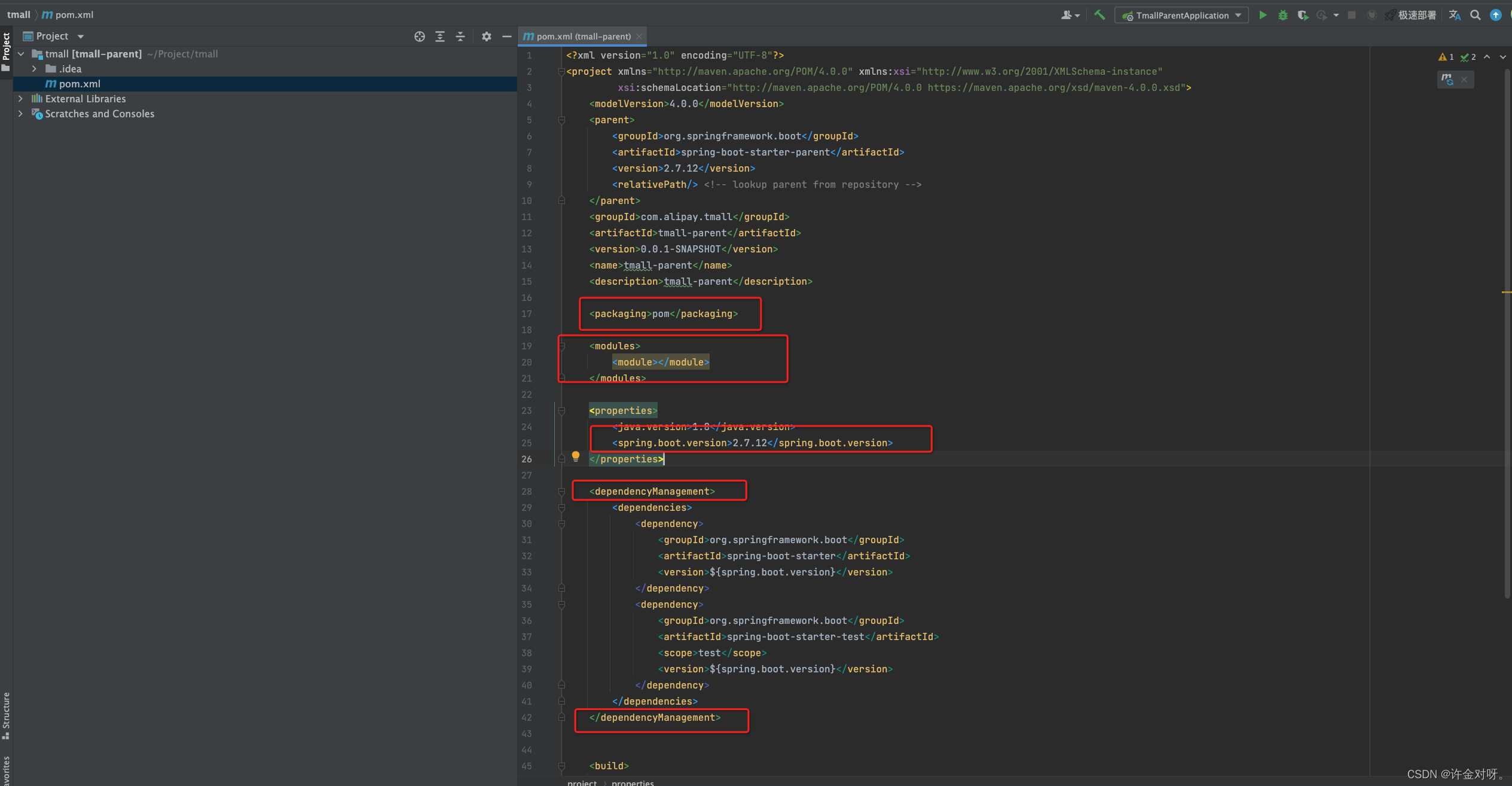This screenshot has height=786, width=1512.
Task: Expand the .idea folder
Action: (x=34, y=69)
